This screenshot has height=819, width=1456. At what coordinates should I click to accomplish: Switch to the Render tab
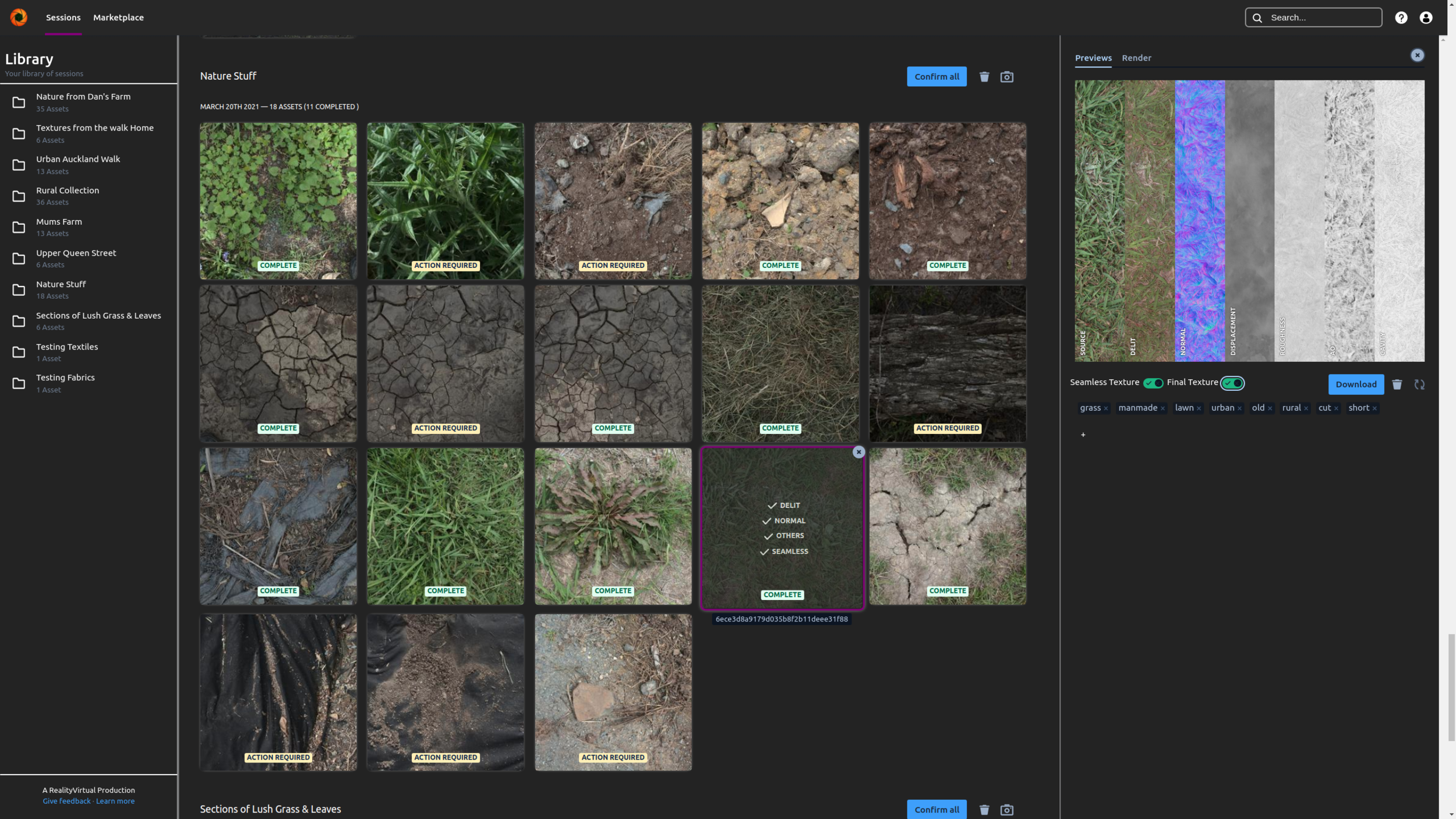point(1136,58)
